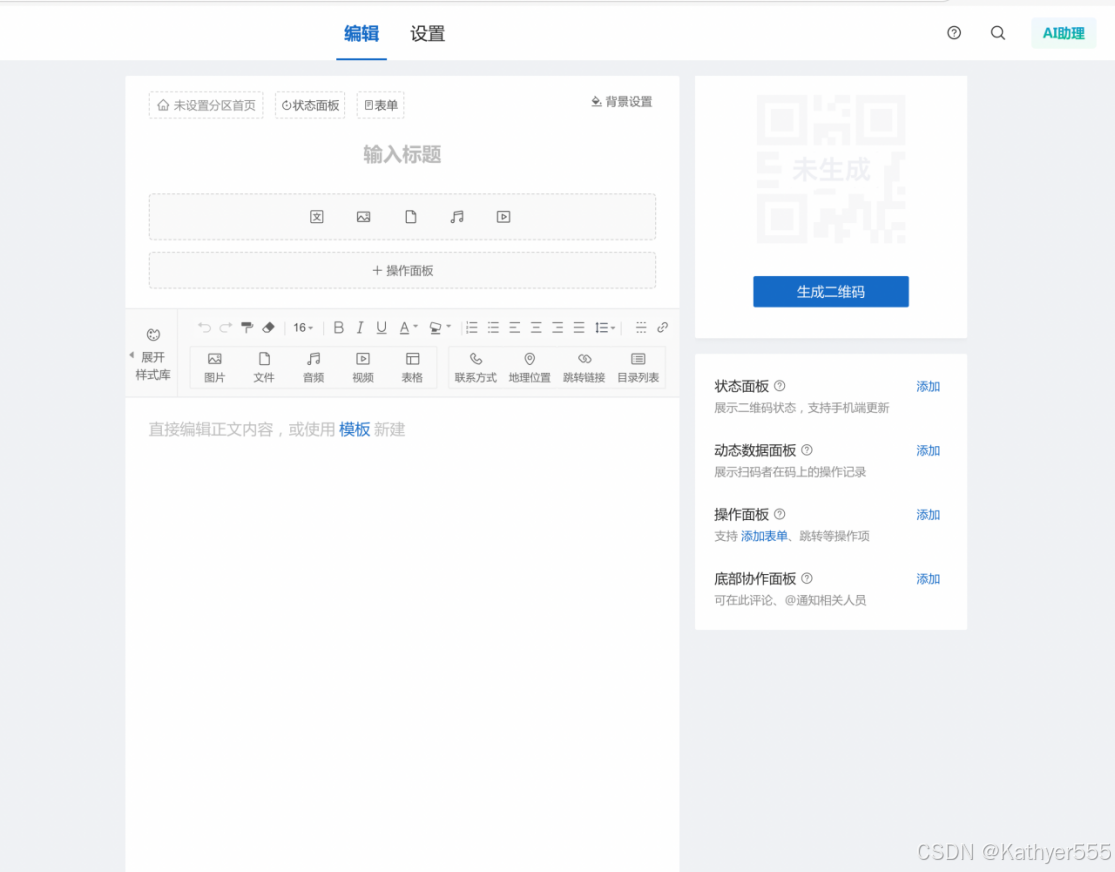Undo the last edit

click(204, 327)
